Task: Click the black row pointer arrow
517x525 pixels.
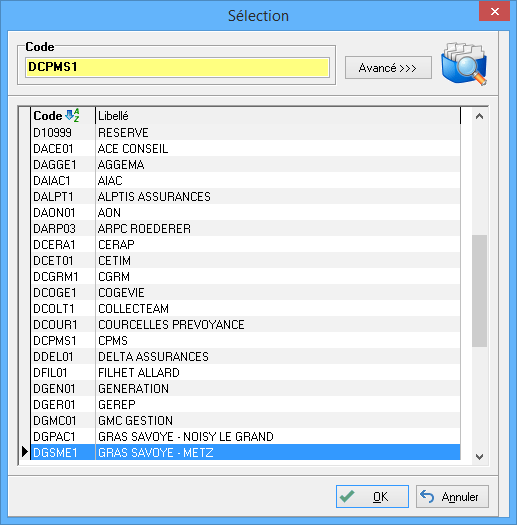Action: 24,452
